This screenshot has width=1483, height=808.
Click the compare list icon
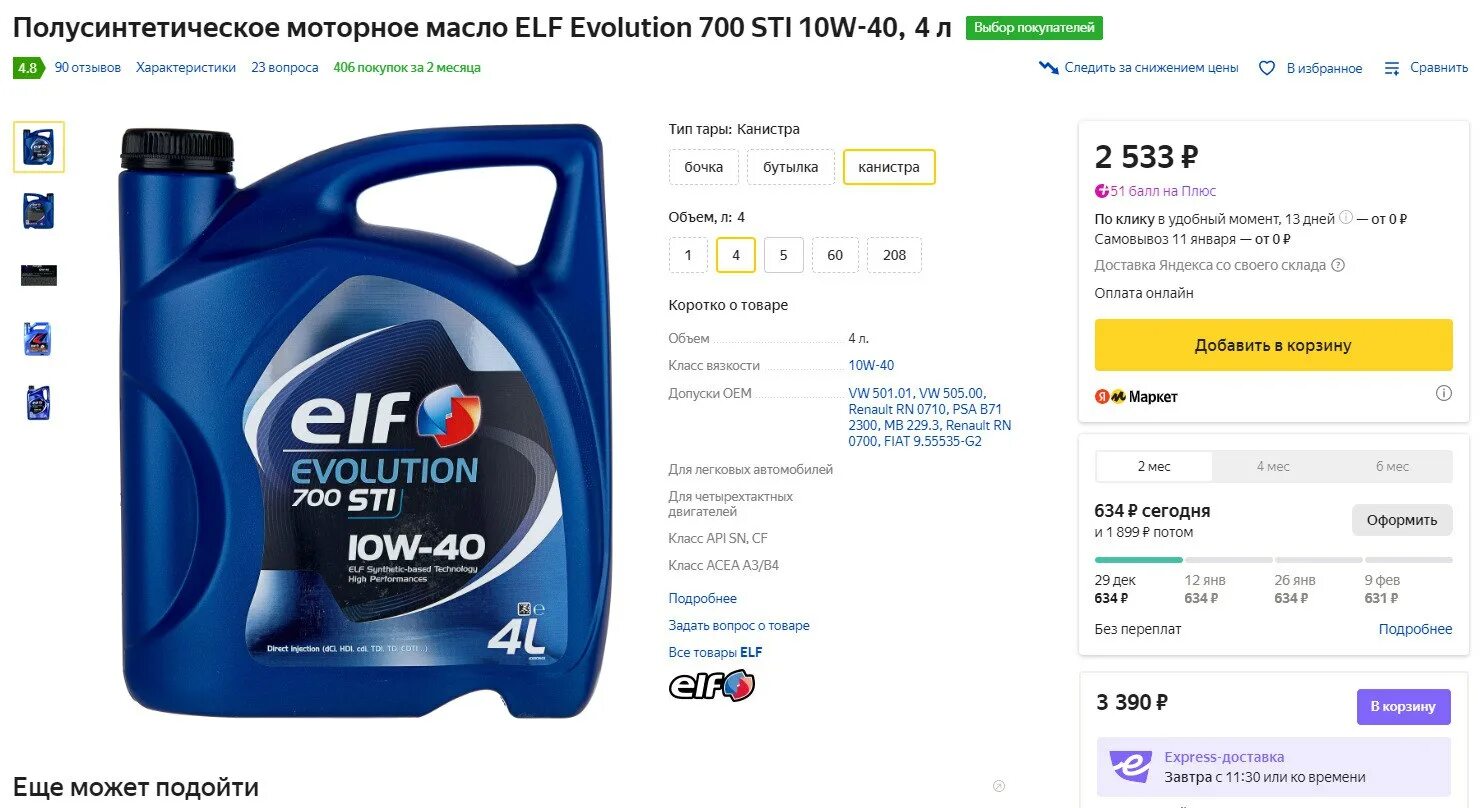(1392, 68)
